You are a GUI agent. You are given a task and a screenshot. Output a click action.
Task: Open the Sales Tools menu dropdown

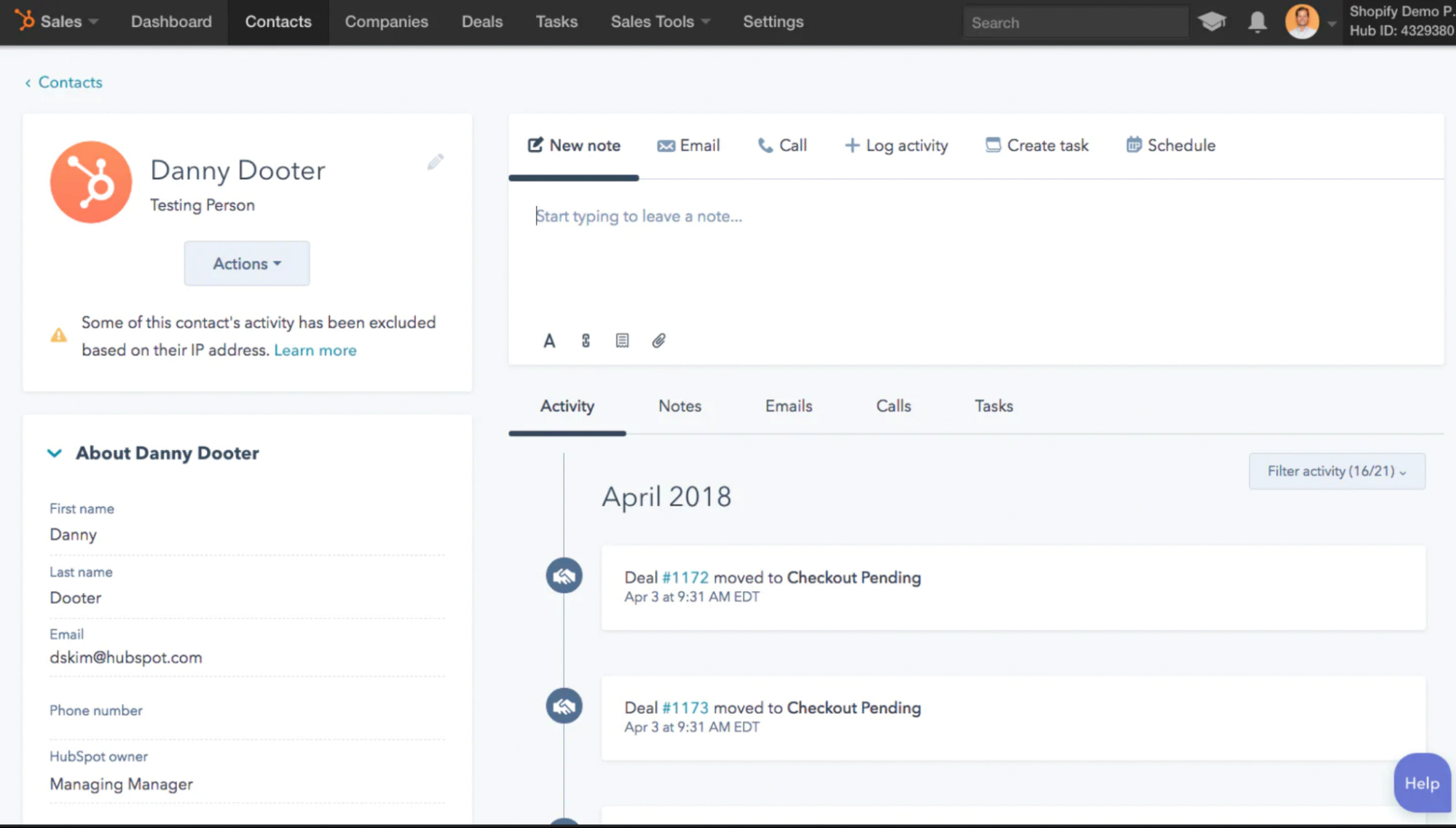pyautogui.click(x=660, y=22)
